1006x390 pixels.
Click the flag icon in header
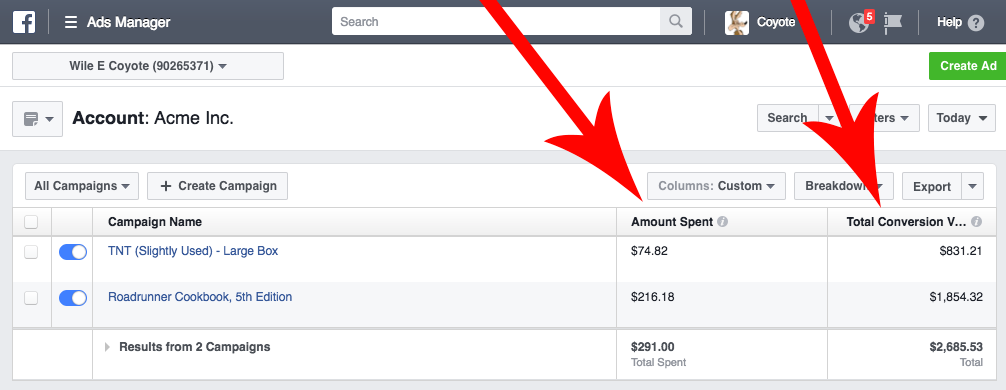click(893, 22)
